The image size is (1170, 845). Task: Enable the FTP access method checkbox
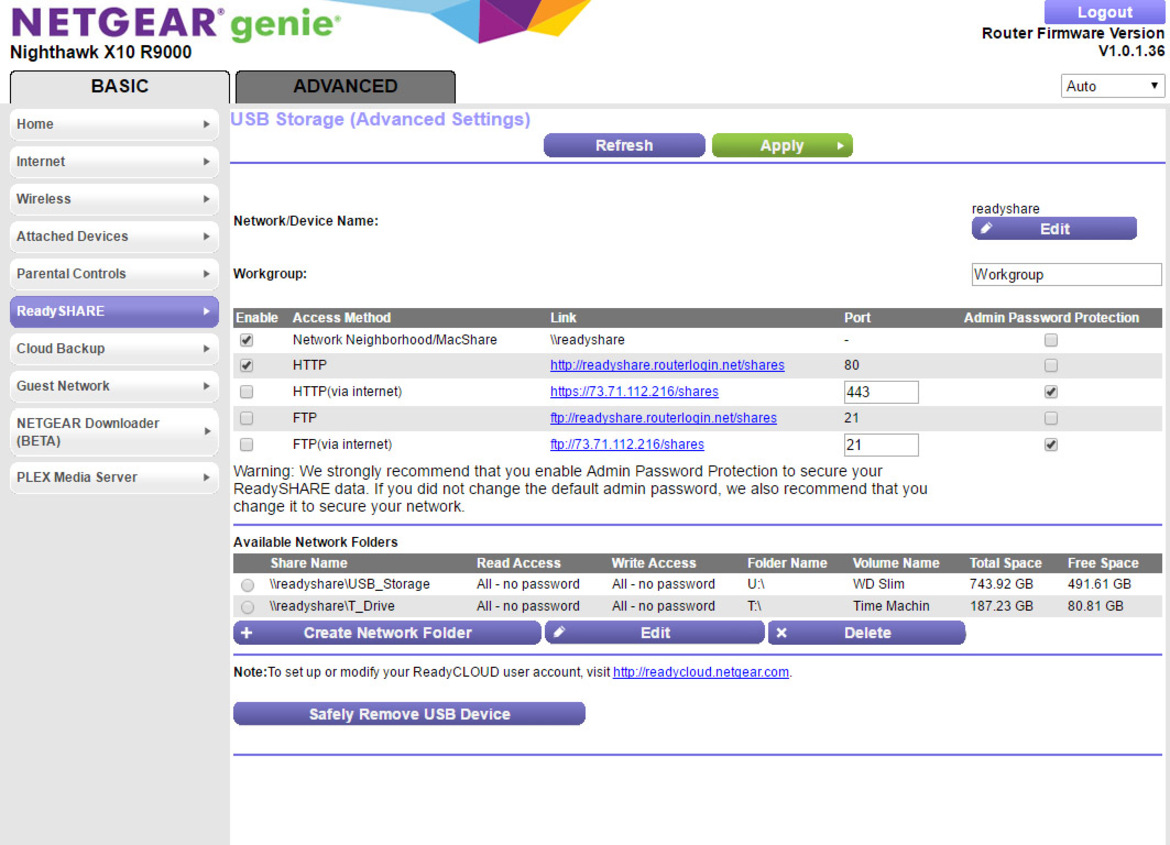click(246, 418)
